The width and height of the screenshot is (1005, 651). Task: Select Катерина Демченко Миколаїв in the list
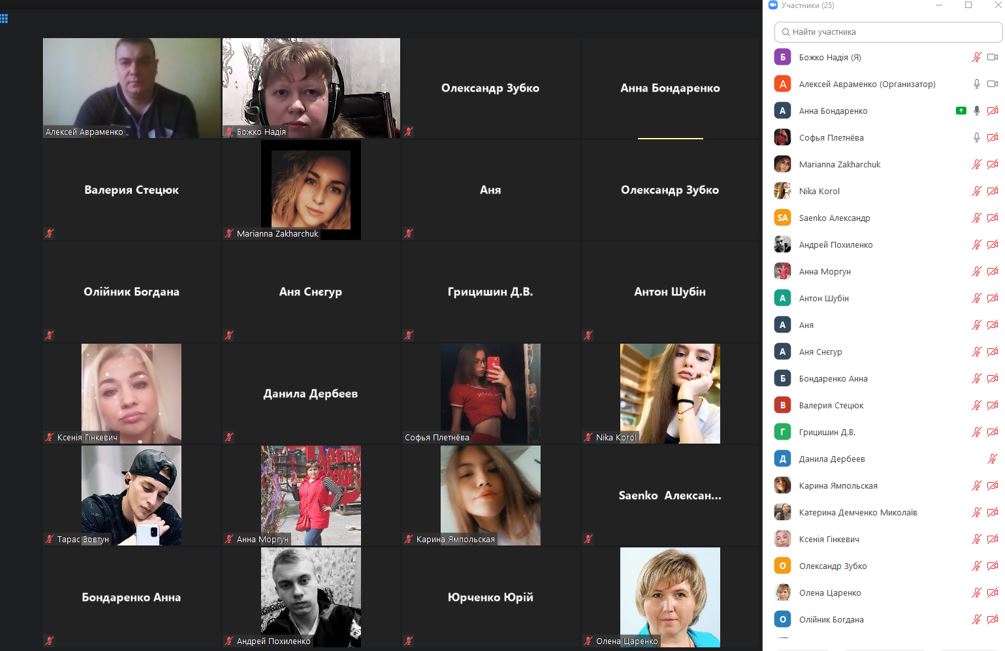pos(857,513)
